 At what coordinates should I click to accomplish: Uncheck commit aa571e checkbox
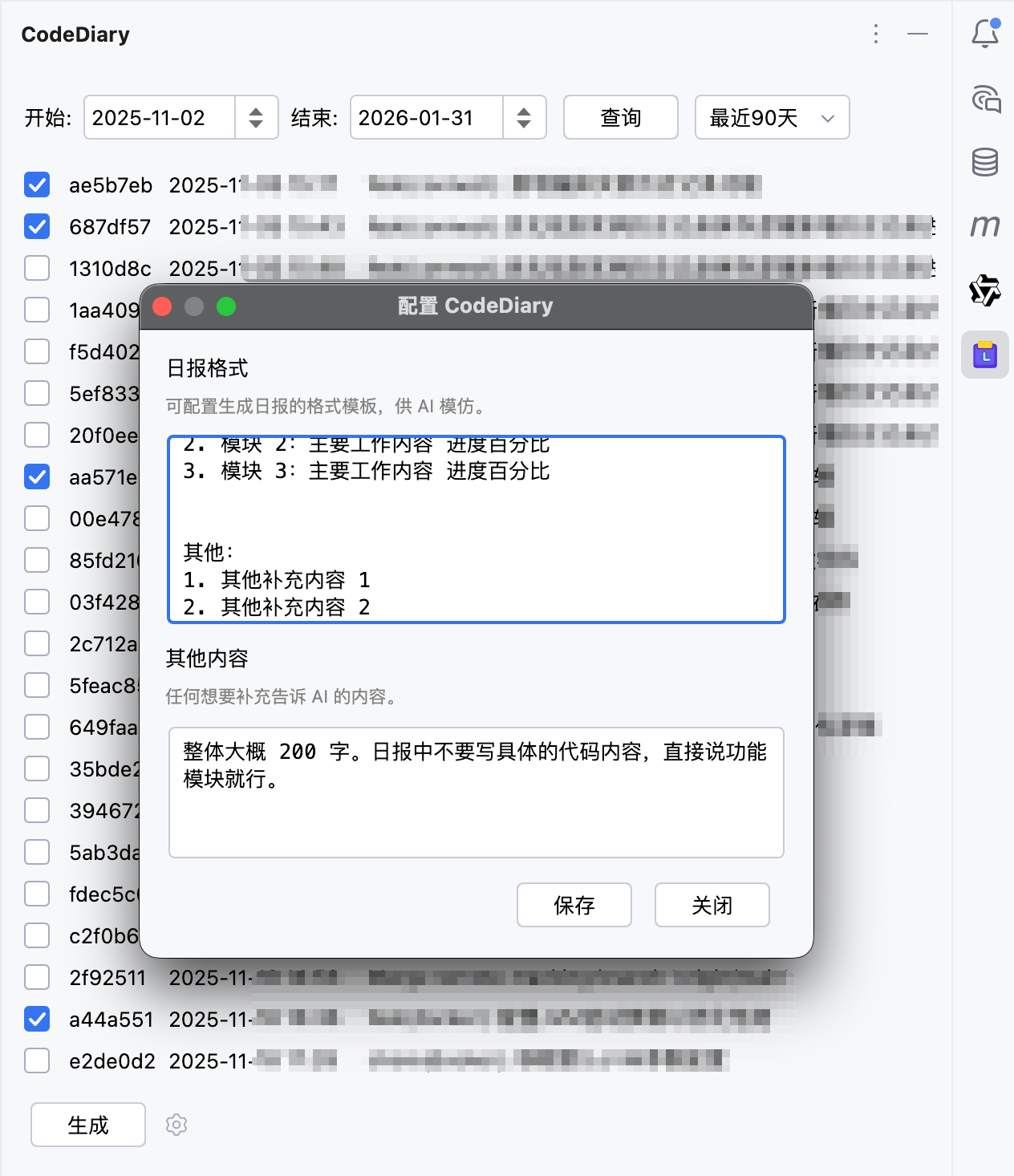coord(37,476)
